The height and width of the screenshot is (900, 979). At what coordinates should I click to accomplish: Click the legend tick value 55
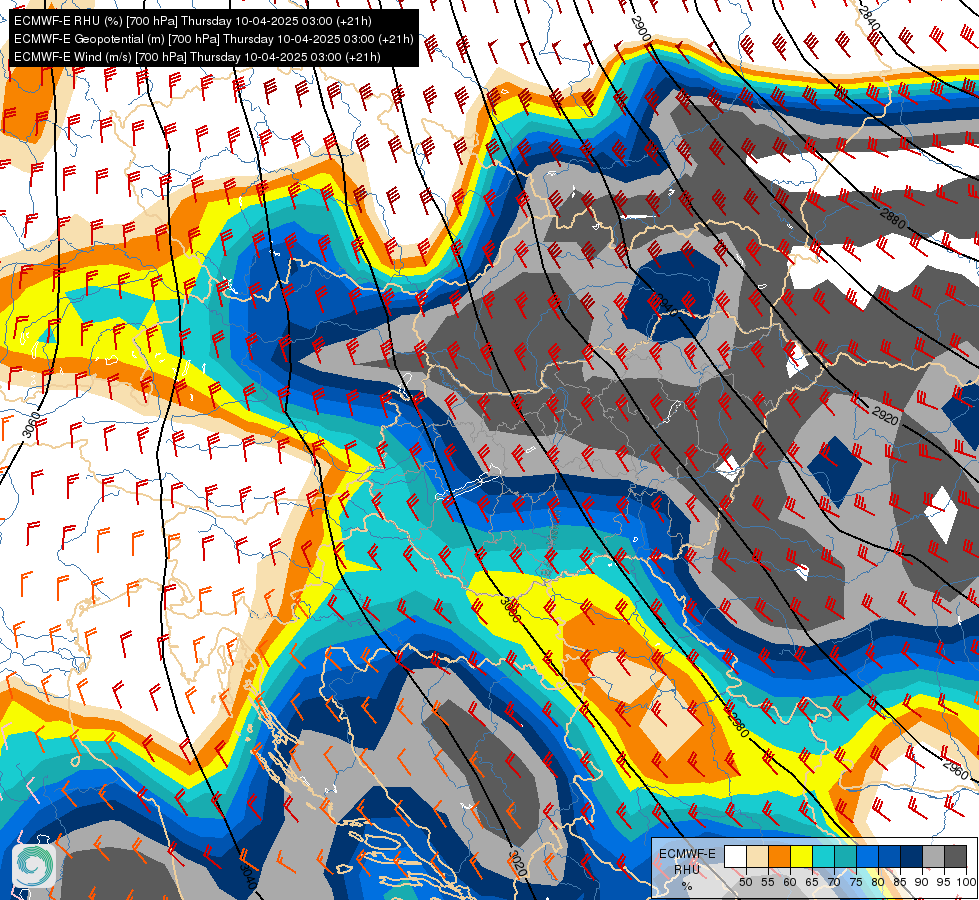tap(768, 882)
